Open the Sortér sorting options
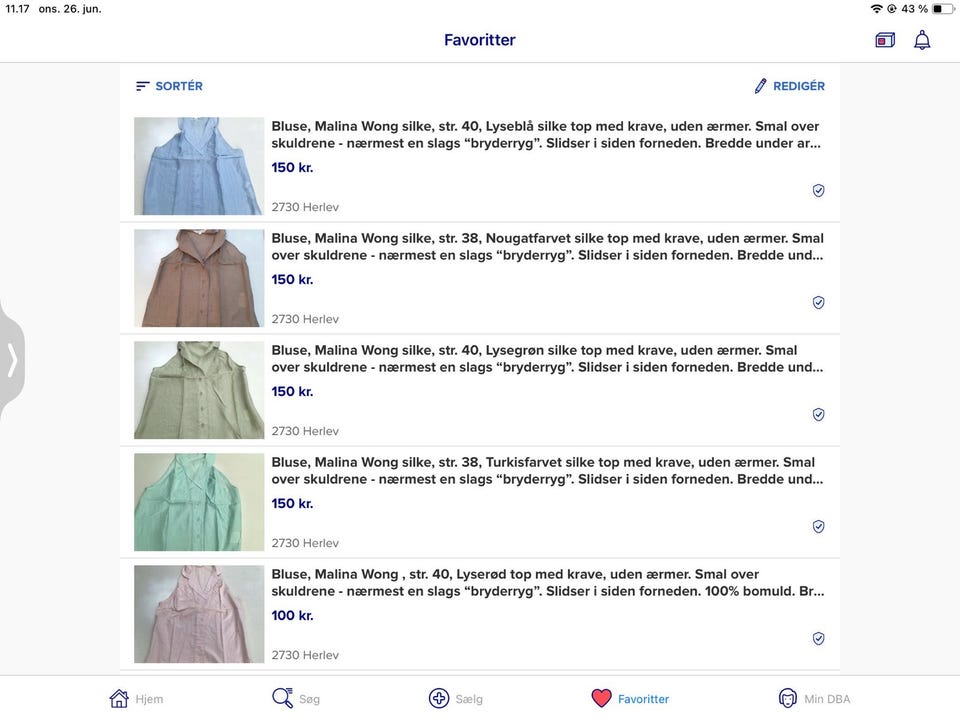This screenshot has width=960, height=720. (169, 86)
